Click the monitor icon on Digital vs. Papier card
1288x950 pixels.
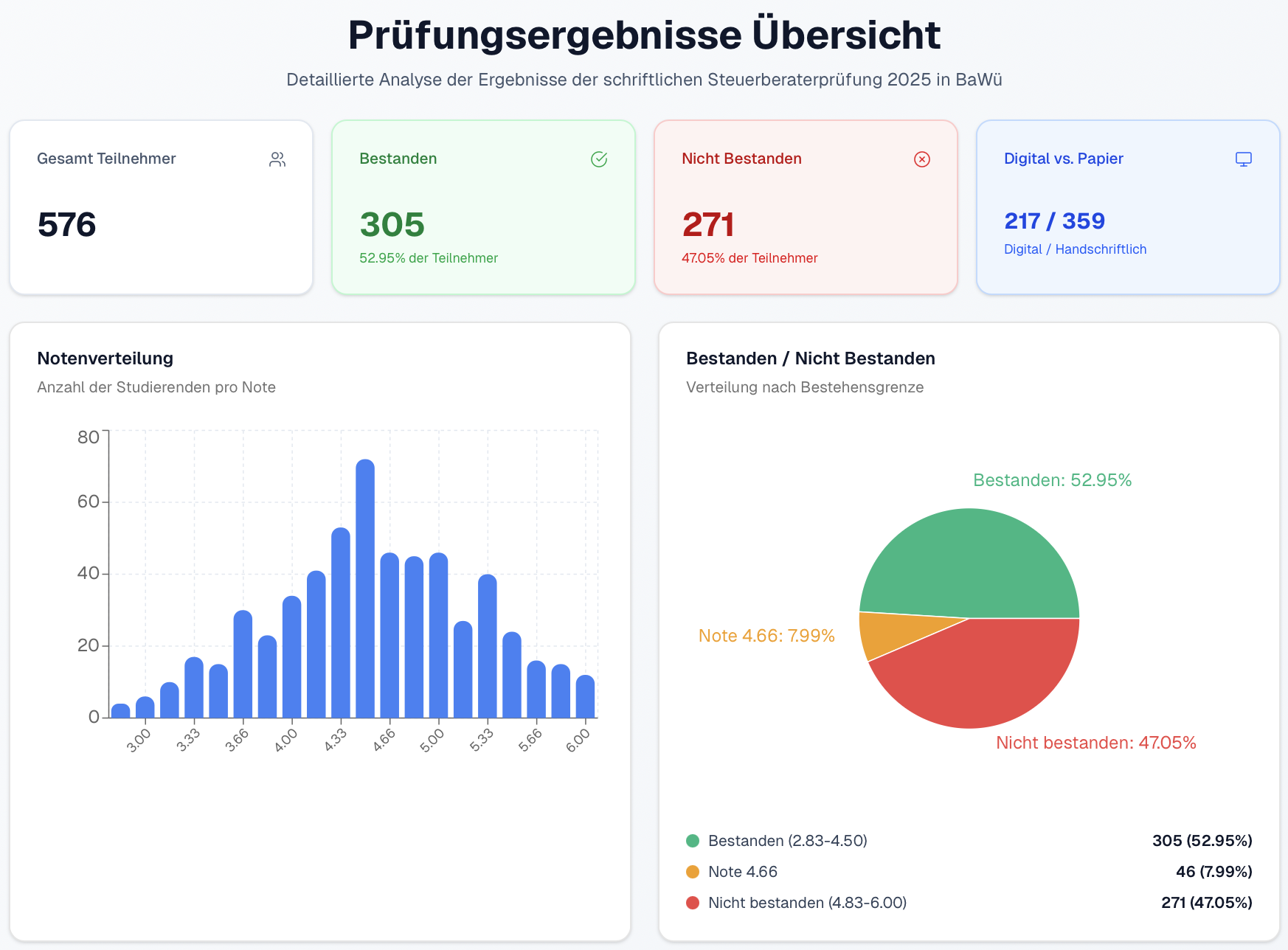pos(1244,159)
